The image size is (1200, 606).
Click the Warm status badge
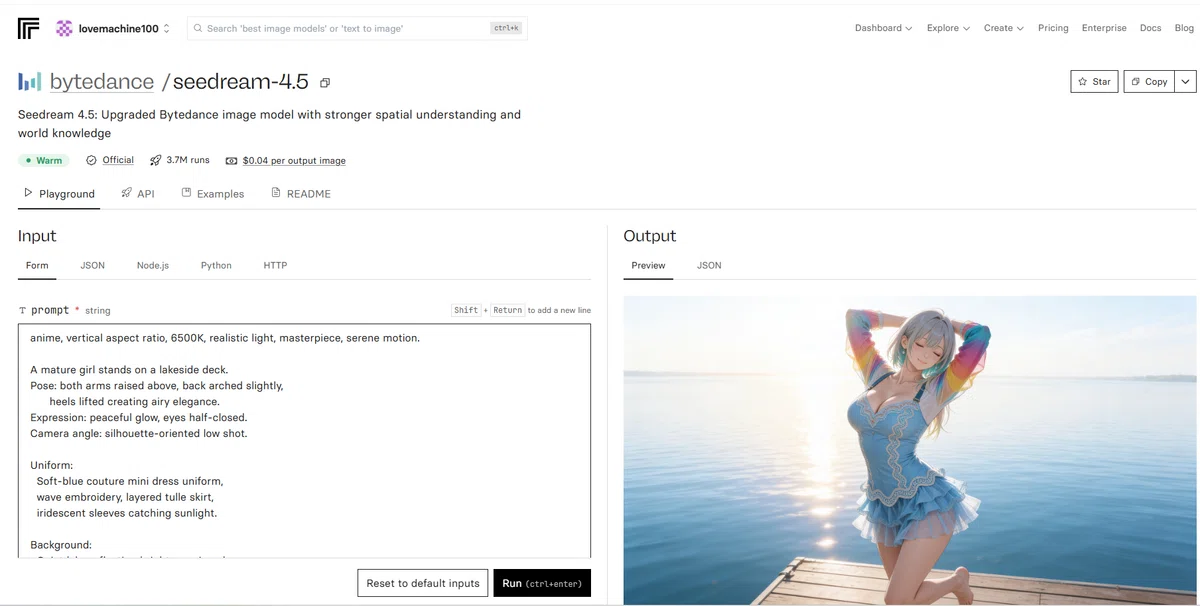tap(44, 160)
